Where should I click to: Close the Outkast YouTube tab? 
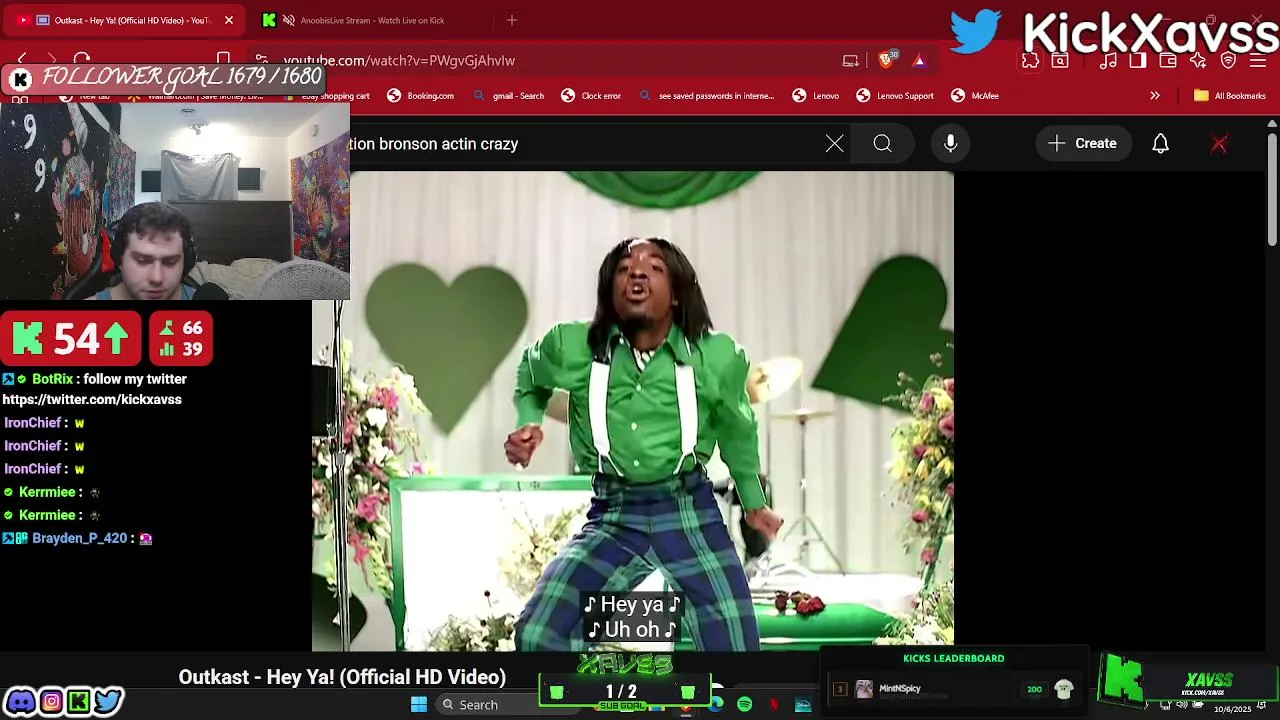(x=229, y=20)
